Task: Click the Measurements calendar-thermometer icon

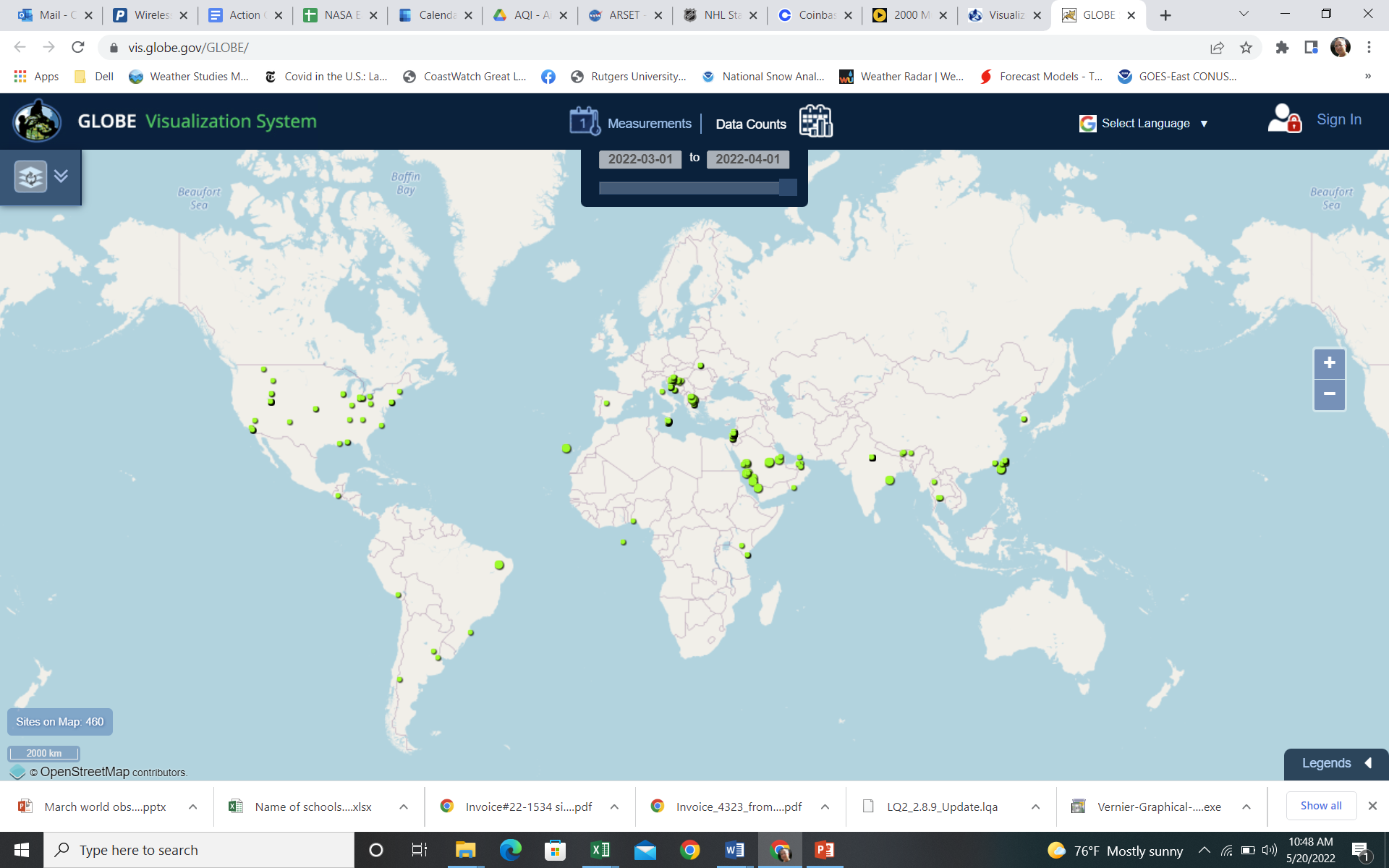Action: (584, 122)
